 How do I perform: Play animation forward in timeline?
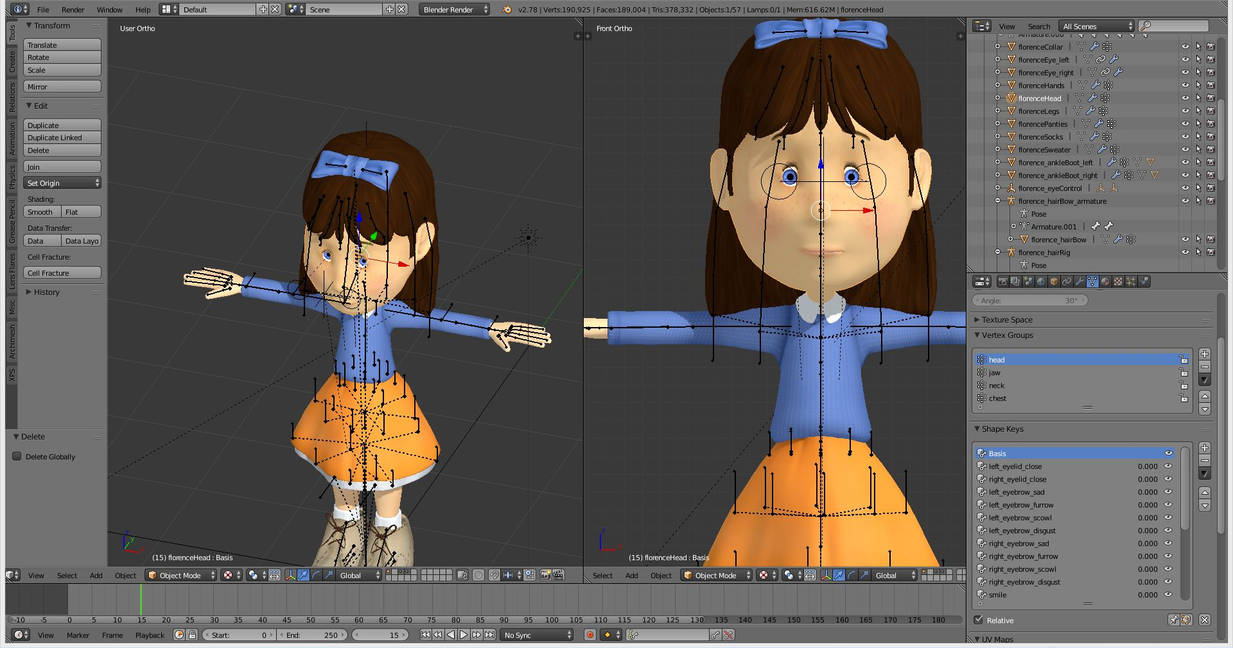click(464, 635)
